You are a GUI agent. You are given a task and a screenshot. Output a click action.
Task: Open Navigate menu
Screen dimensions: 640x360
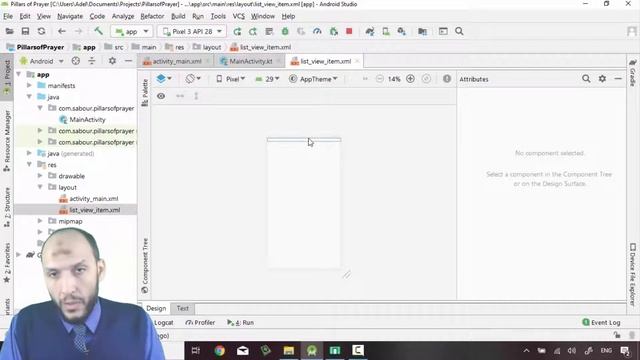(x=70, y=16)
